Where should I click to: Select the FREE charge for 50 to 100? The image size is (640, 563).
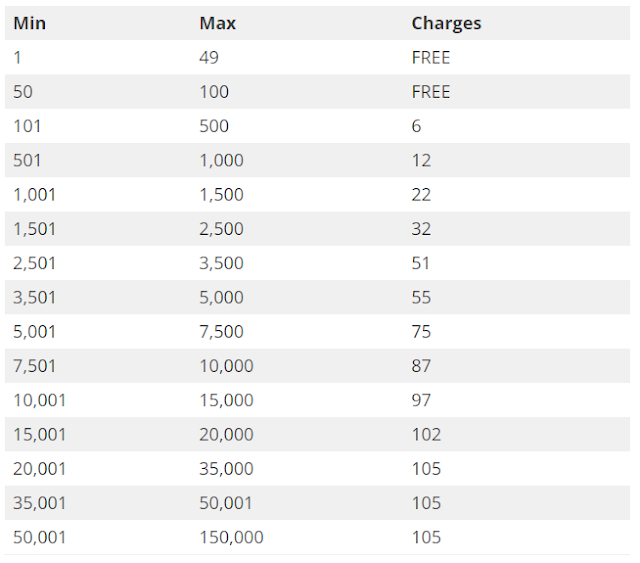point(431,92)
